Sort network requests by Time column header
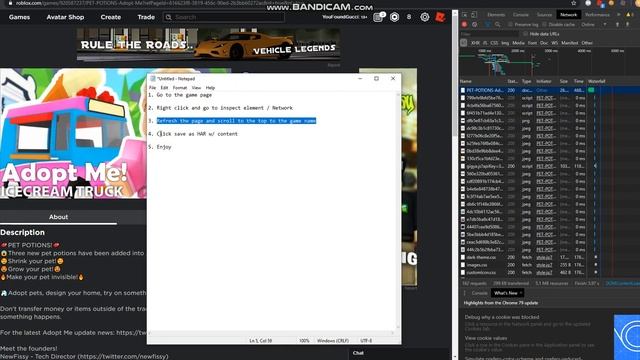The height and width of the screenshot is (360, 640). (579, 81)
